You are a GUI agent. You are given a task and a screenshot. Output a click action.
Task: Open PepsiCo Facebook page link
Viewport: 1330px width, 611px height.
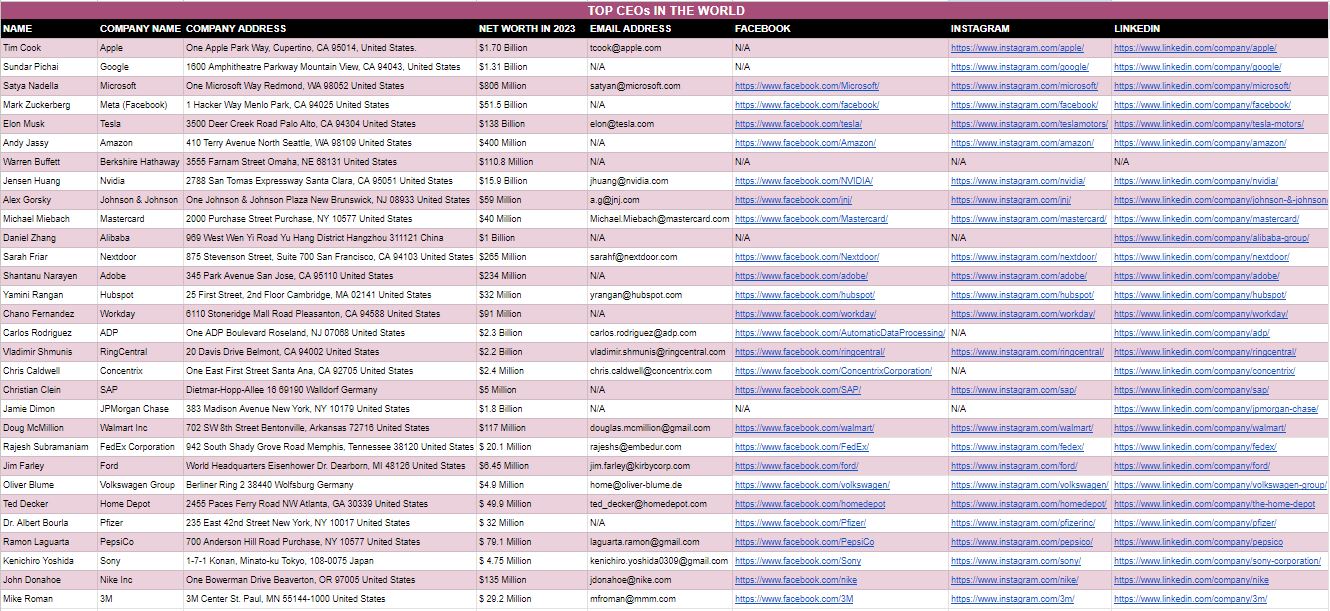(x=804, y=542)
